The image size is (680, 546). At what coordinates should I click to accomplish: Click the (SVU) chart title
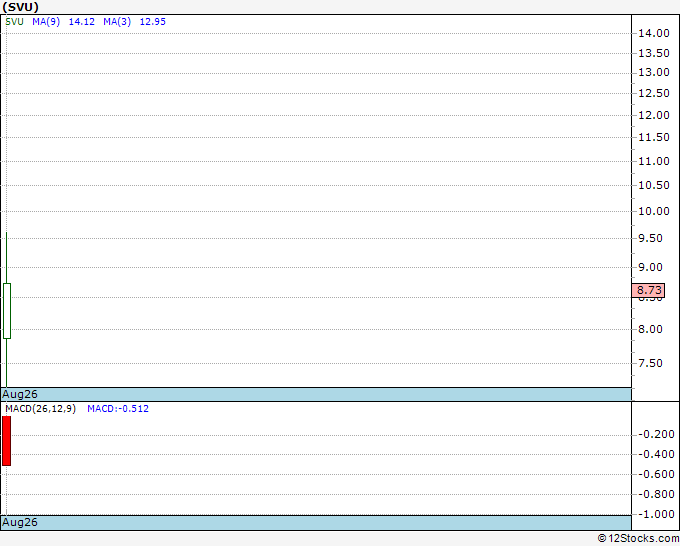[x=20, y=7]
